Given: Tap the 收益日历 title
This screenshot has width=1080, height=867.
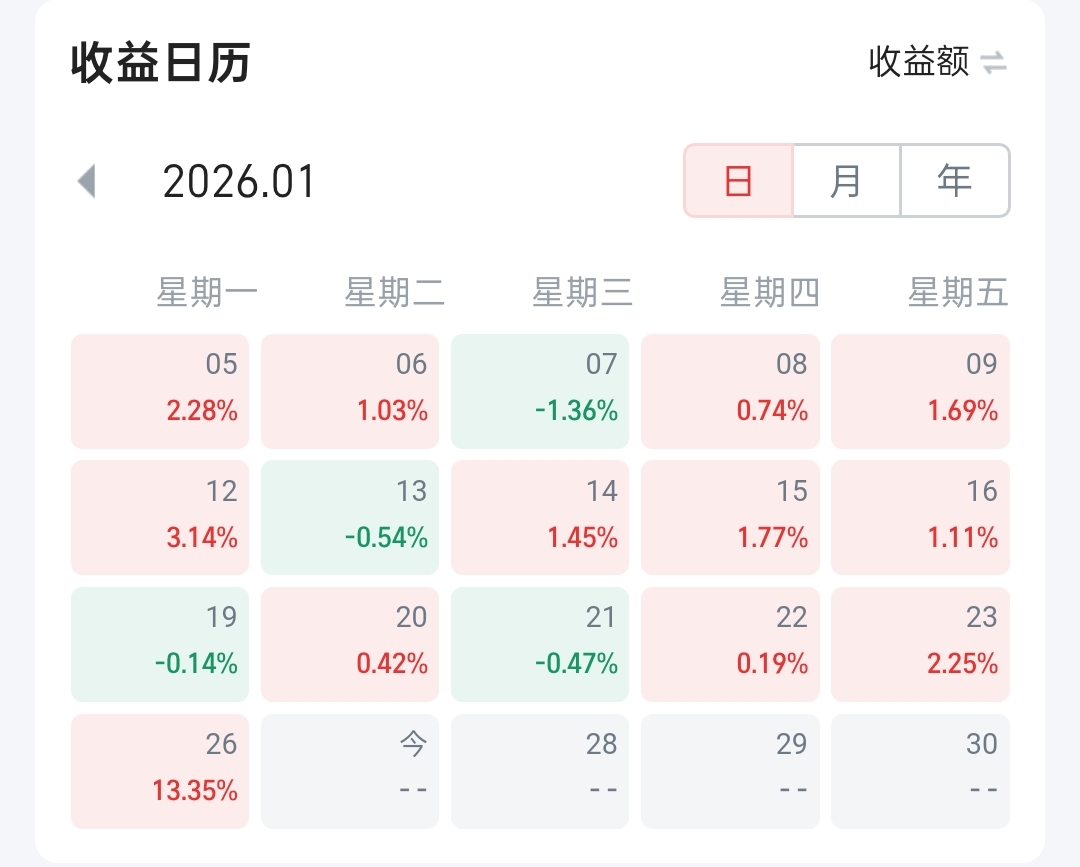Looking at the screenshot, I should (160, 63).
